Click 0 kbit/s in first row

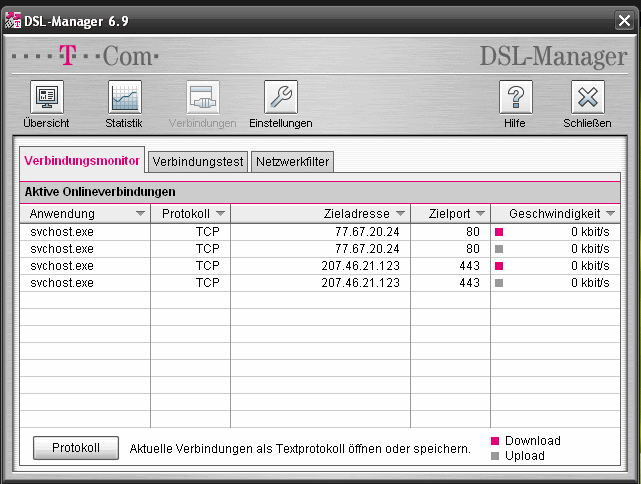pos(590,232)
